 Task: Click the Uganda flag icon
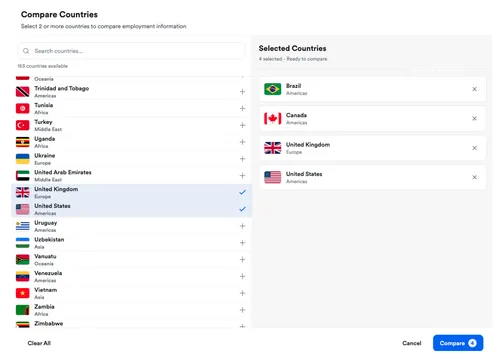click(x=23, y=142)
